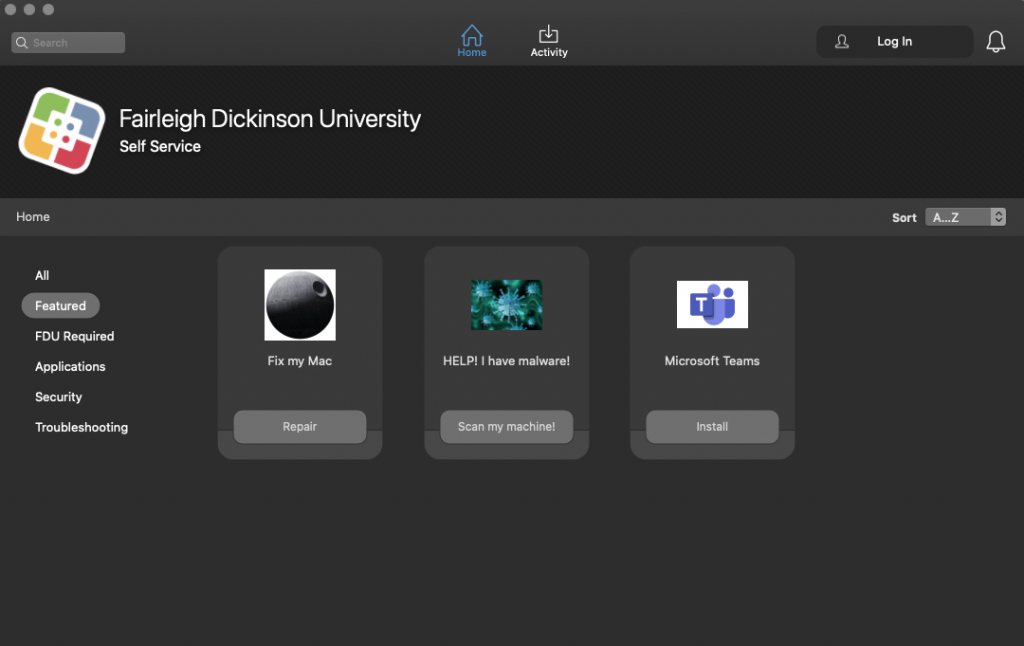The image size is (1024, 646).
Task: Focus the Search input field
Action: click(68, 42)
